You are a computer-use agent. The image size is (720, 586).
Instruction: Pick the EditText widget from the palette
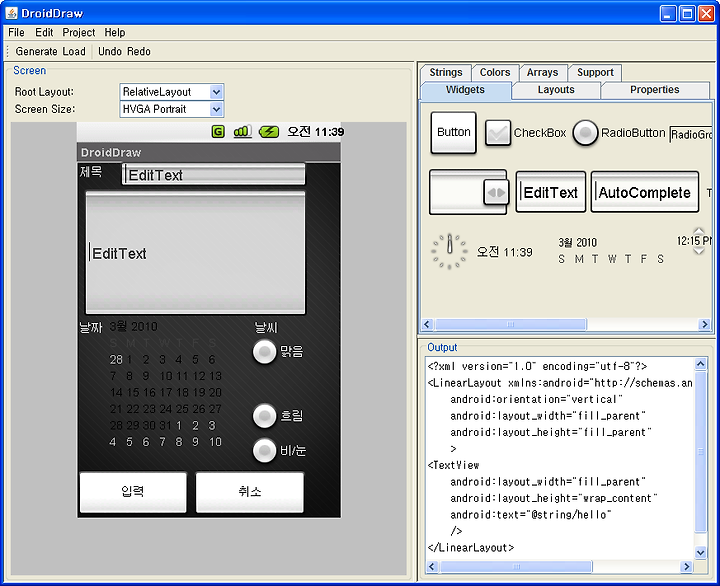point(551,192)
